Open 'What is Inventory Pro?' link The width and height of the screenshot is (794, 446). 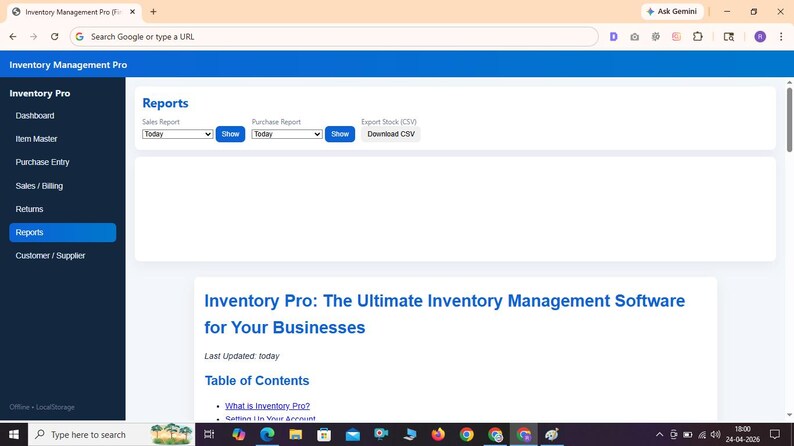[267, 406]
